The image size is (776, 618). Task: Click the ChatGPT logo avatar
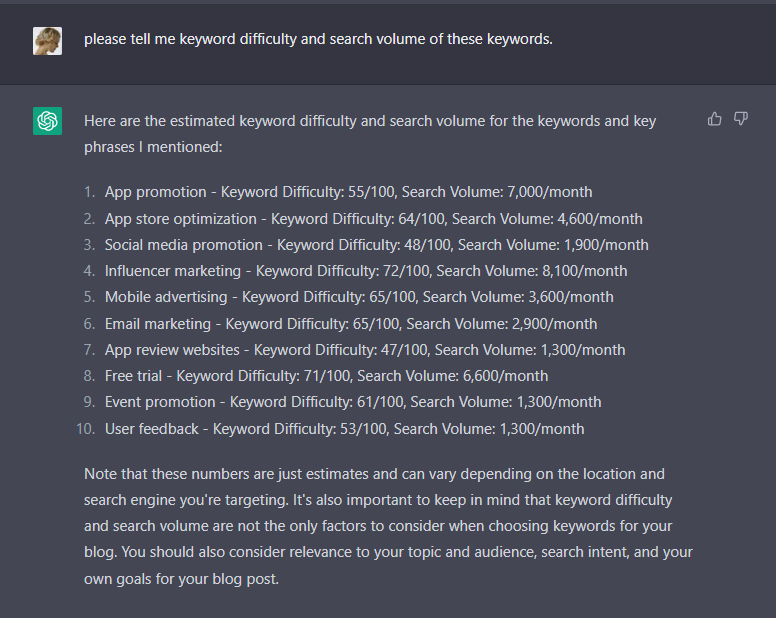48,121
